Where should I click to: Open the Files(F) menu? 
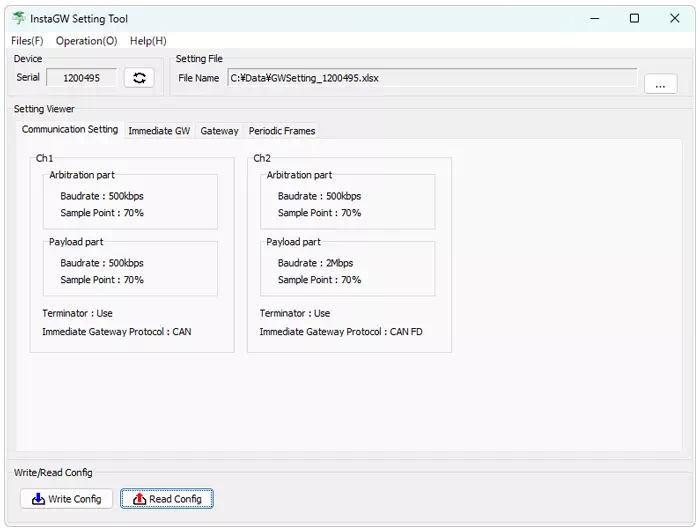pyautogui.click(x=27, y=41)
